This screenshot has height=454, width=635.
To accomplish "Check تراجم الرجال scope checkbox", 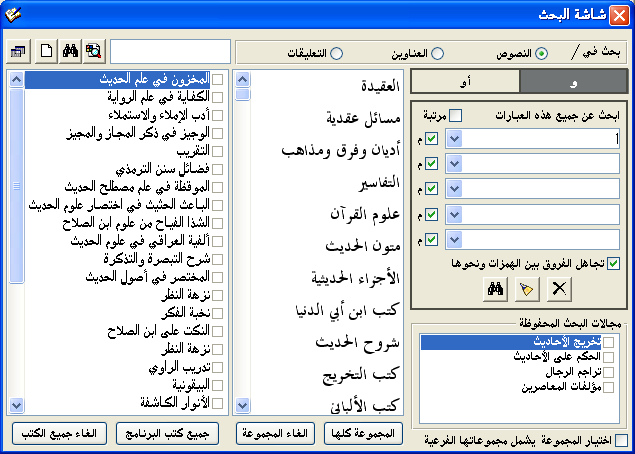I will (608, 372).
